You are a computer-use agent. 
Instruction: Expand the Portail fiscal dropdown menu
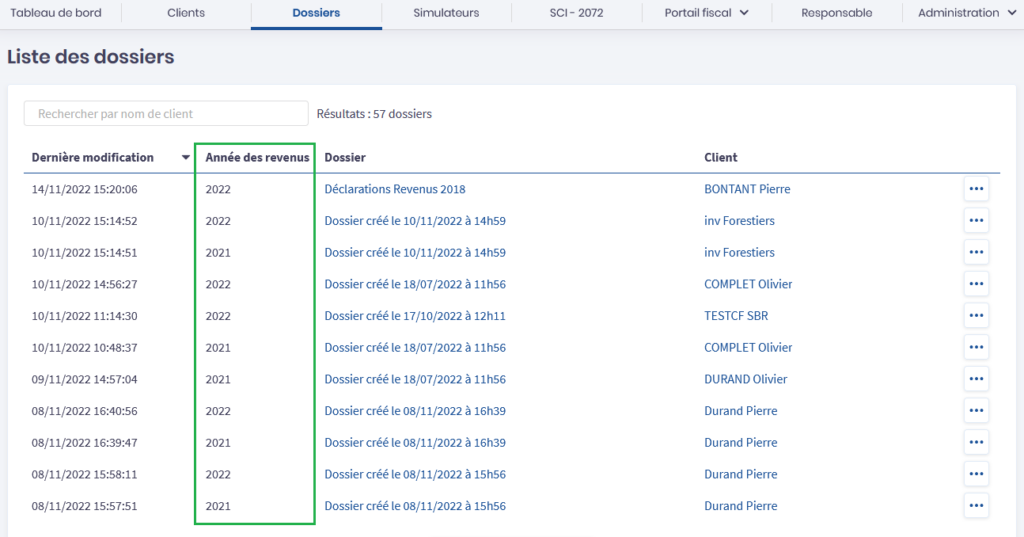coord(706,13)
